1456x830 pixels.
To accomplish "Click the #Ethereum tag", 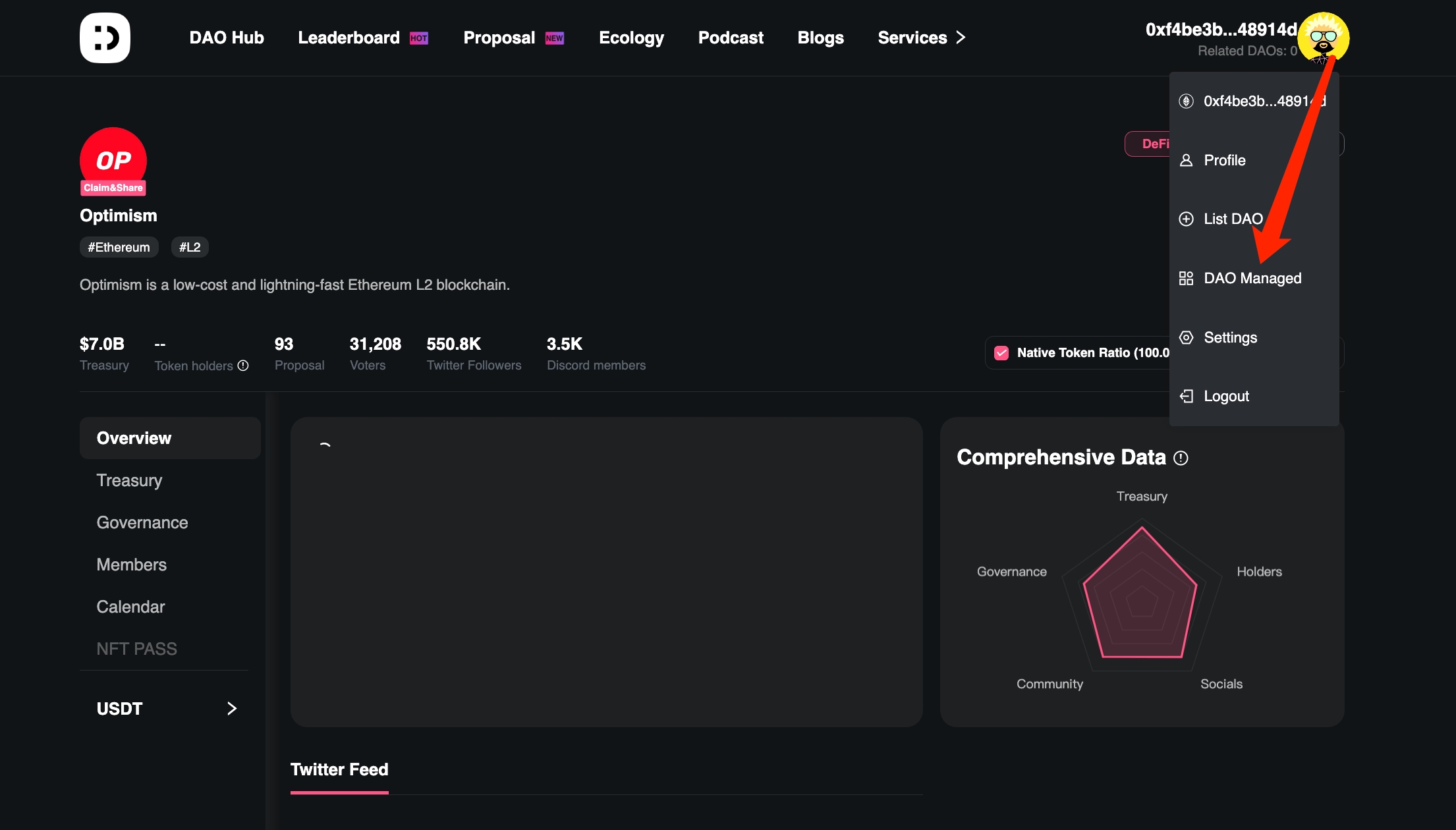I will pyautogui.click(x=119, y=247).
